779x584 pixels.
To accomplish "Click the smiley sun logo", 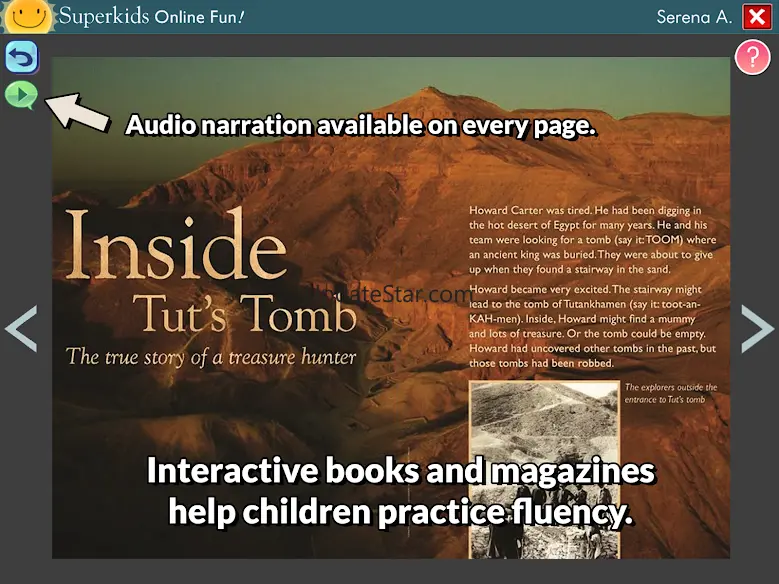I will point(28,16).
